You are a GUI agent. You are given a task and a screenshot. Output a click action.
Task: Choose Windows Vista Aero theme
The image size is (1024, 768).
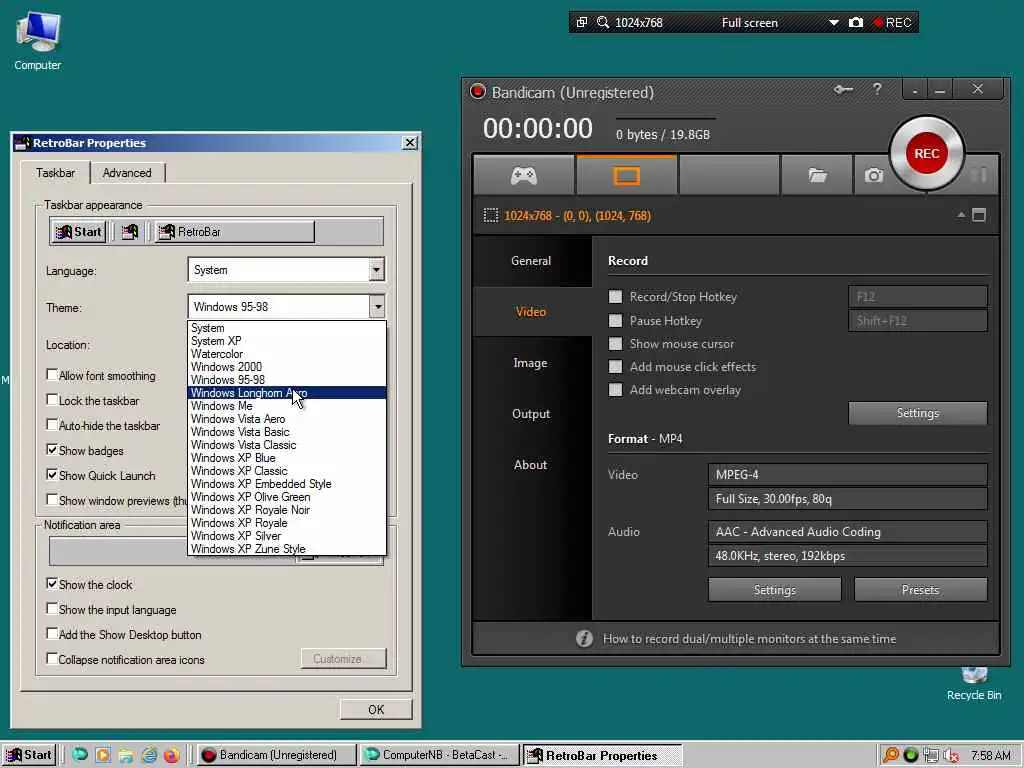287,419
